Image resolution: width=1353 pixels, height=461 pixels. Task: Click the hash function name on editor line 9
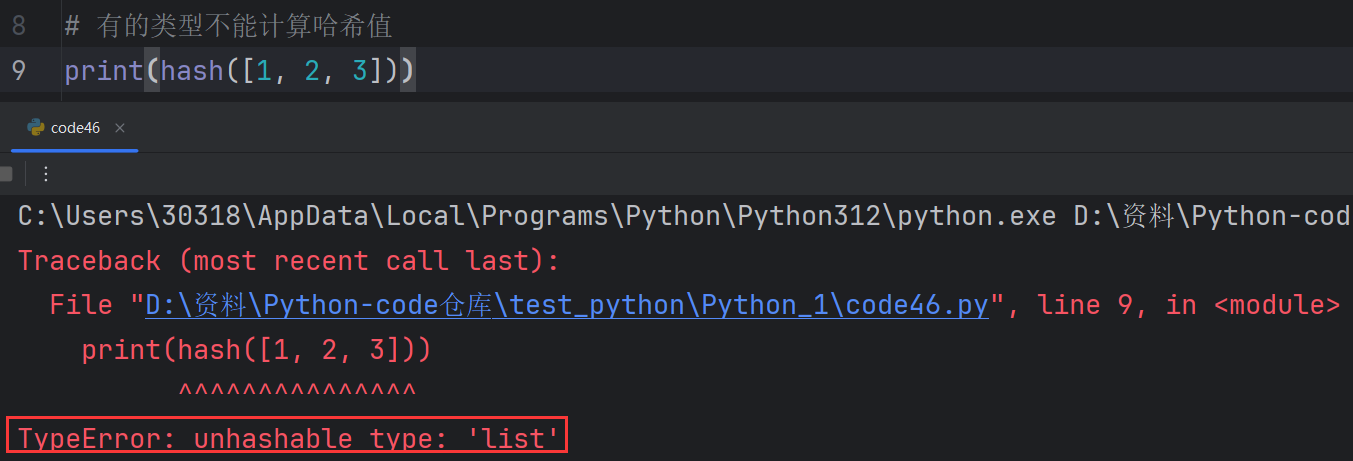point(192,72)
